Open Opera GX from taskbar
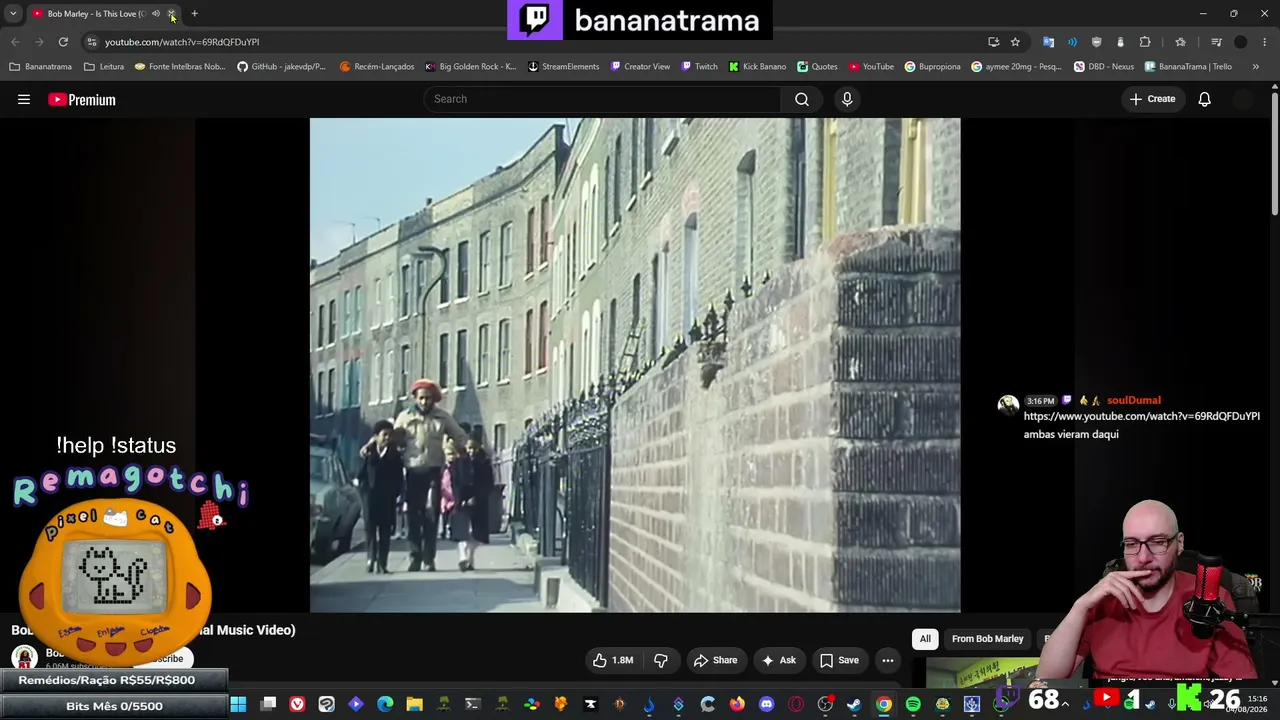The height and width of the screenshot is (720, 1280). (796, 705)
